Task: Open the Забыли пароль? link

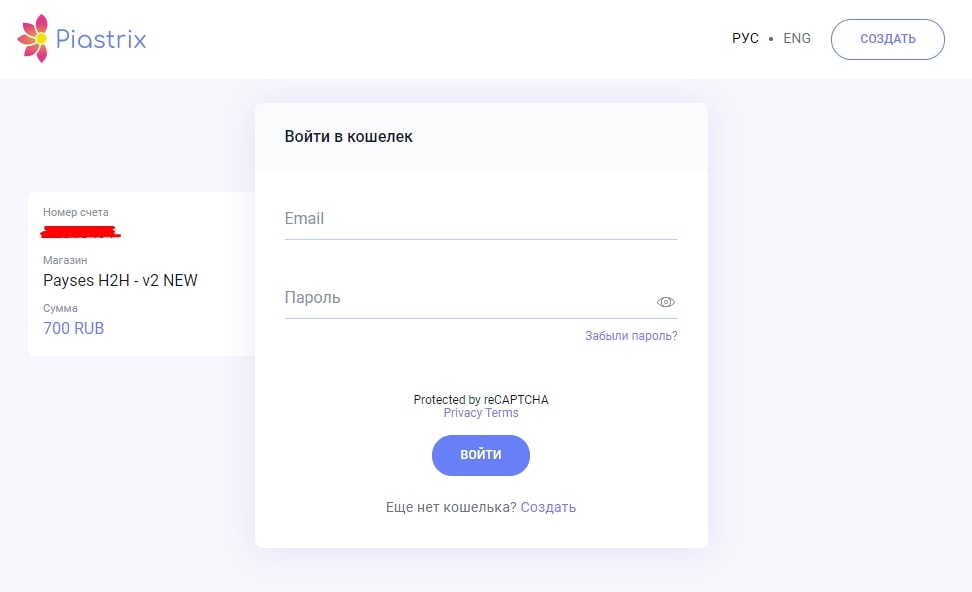Action: pos(631,336)
